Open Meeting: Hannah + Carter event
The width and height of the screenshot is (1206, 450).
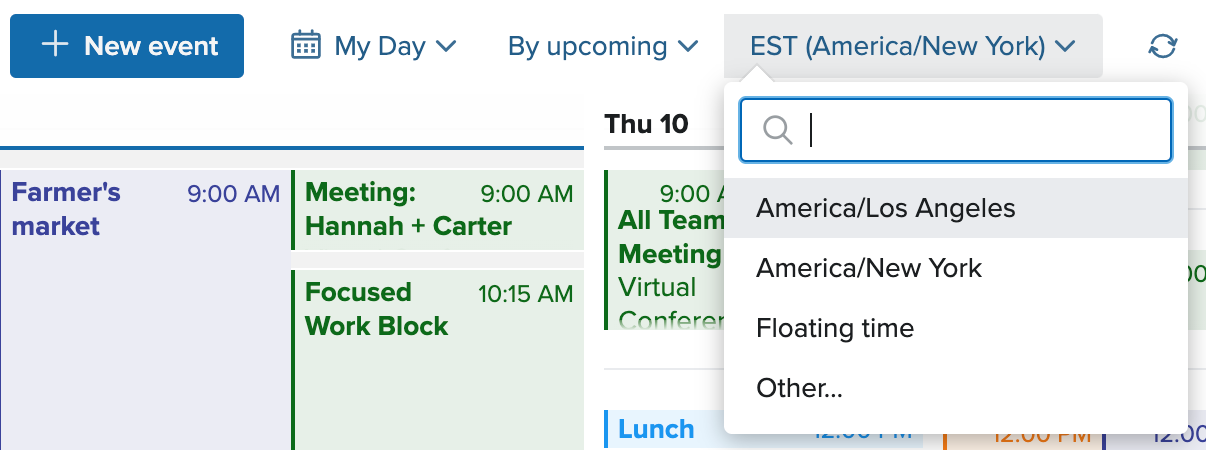tap(437, 210)
